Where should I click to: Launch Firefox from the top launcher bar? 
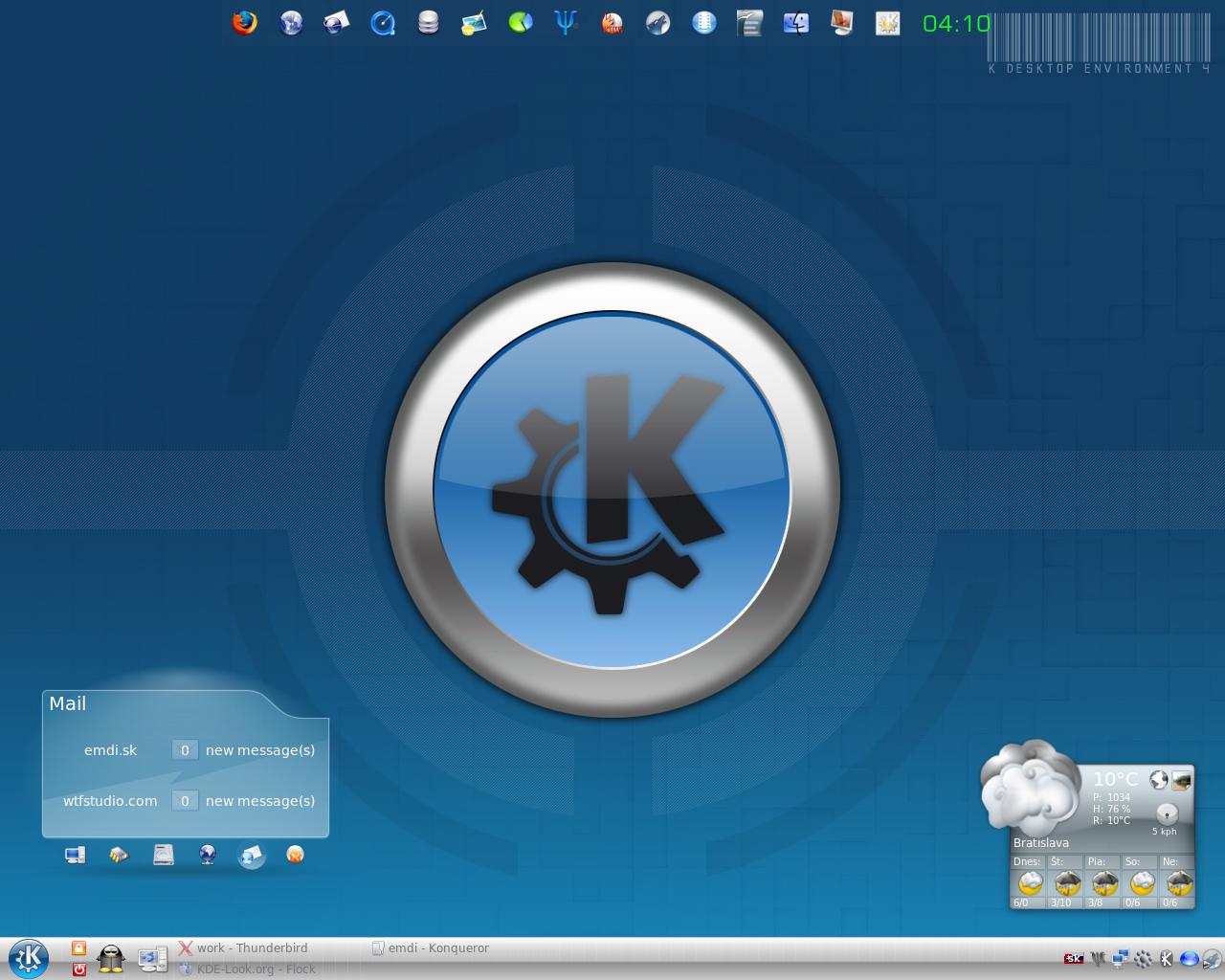(245, 22)
